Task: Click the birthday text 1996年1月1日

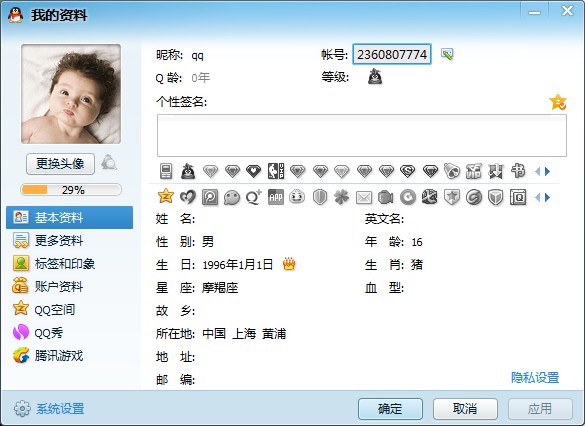Action: click(x=238, y=264)
